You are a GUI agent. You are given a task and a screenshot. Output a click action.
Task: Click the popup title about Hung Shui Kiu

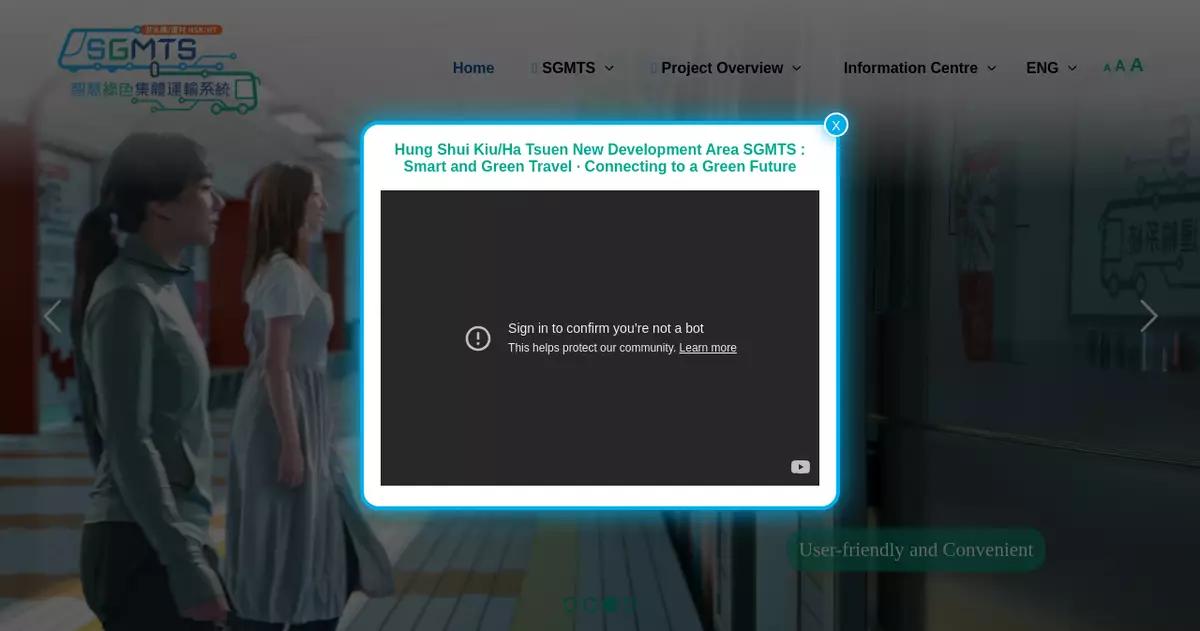pos(600,158)
